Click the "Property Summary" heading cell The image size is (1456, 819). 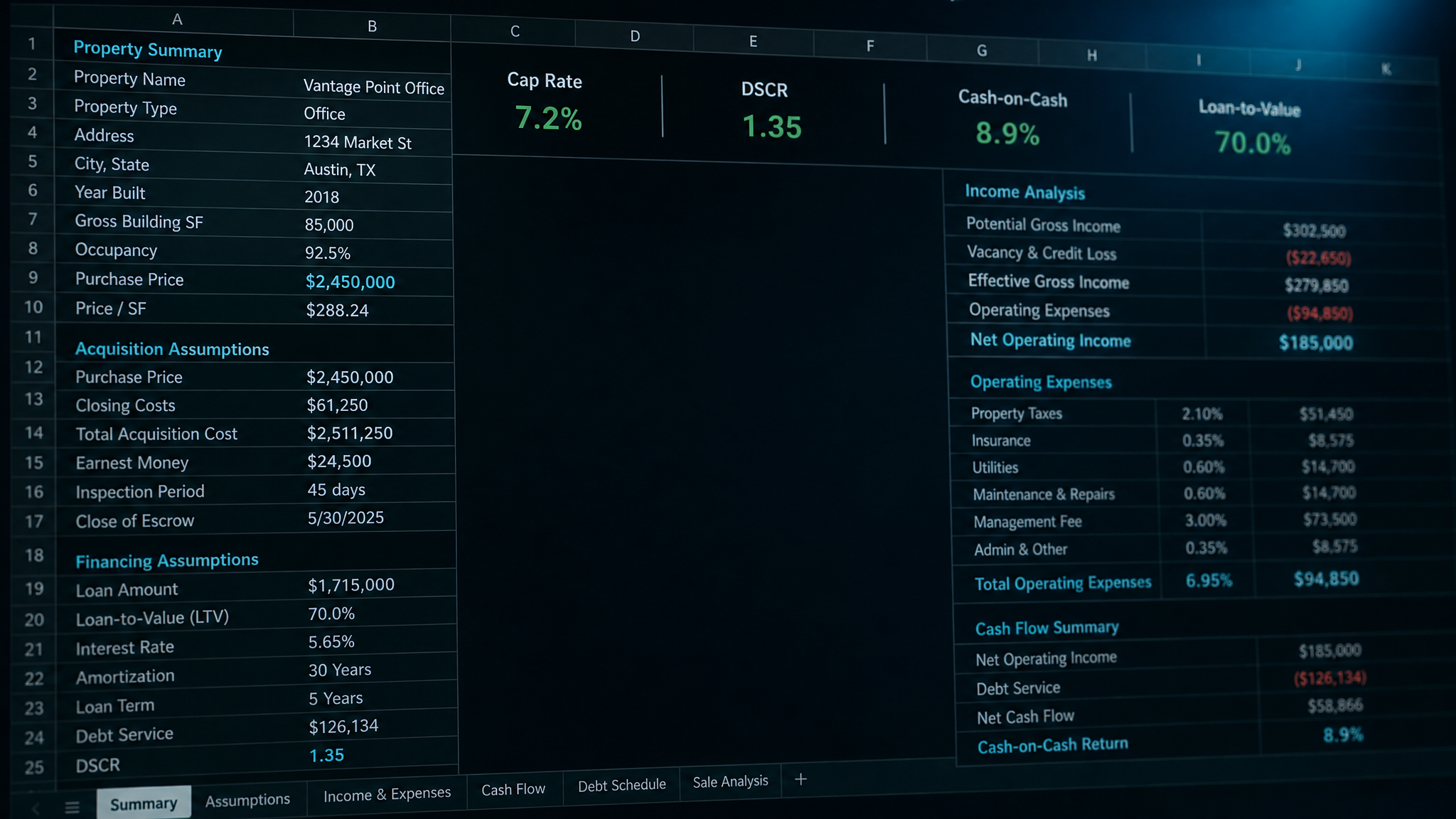(148, 50)
